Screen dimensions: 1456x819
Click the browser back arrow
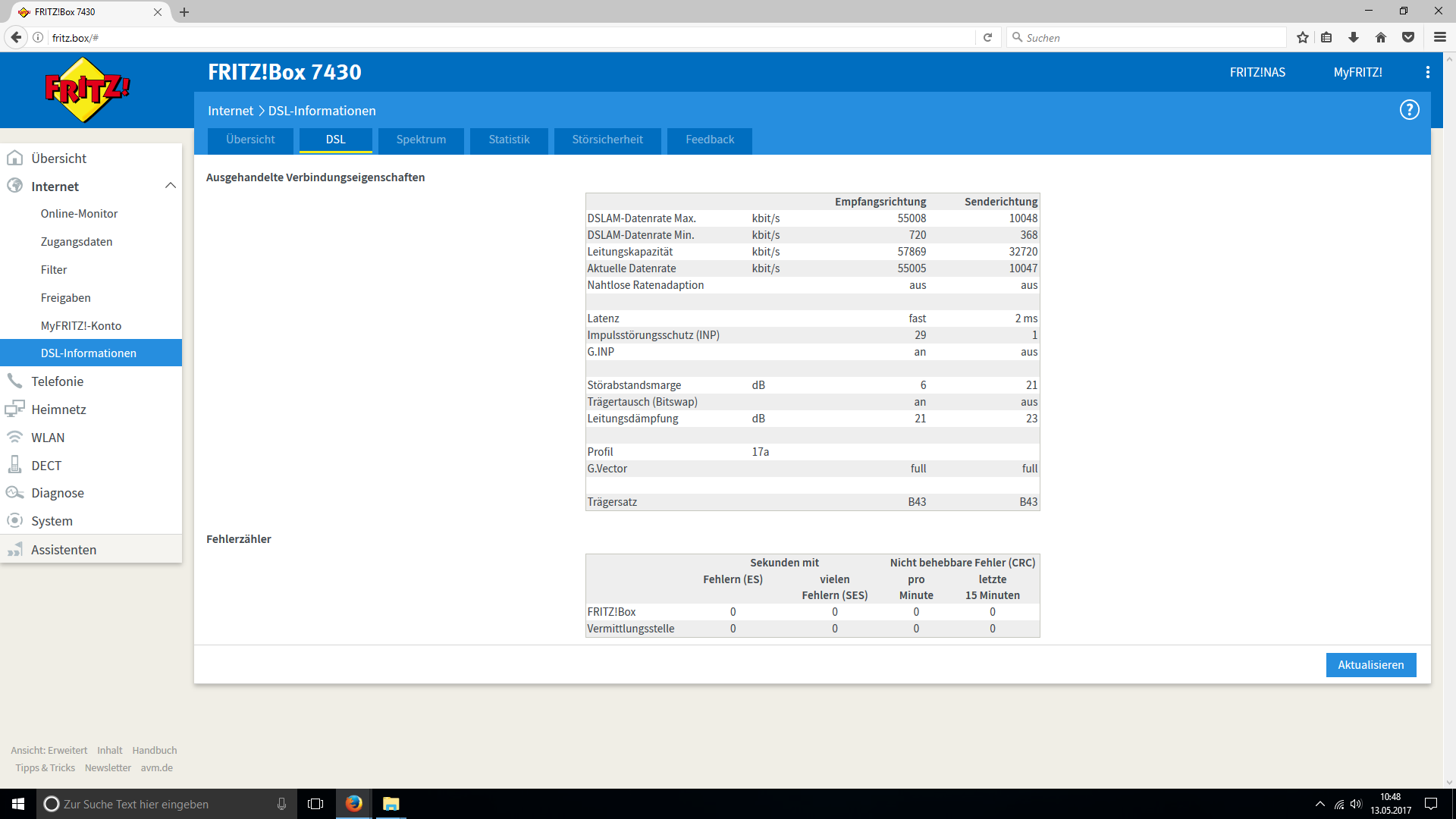point(16,37)
